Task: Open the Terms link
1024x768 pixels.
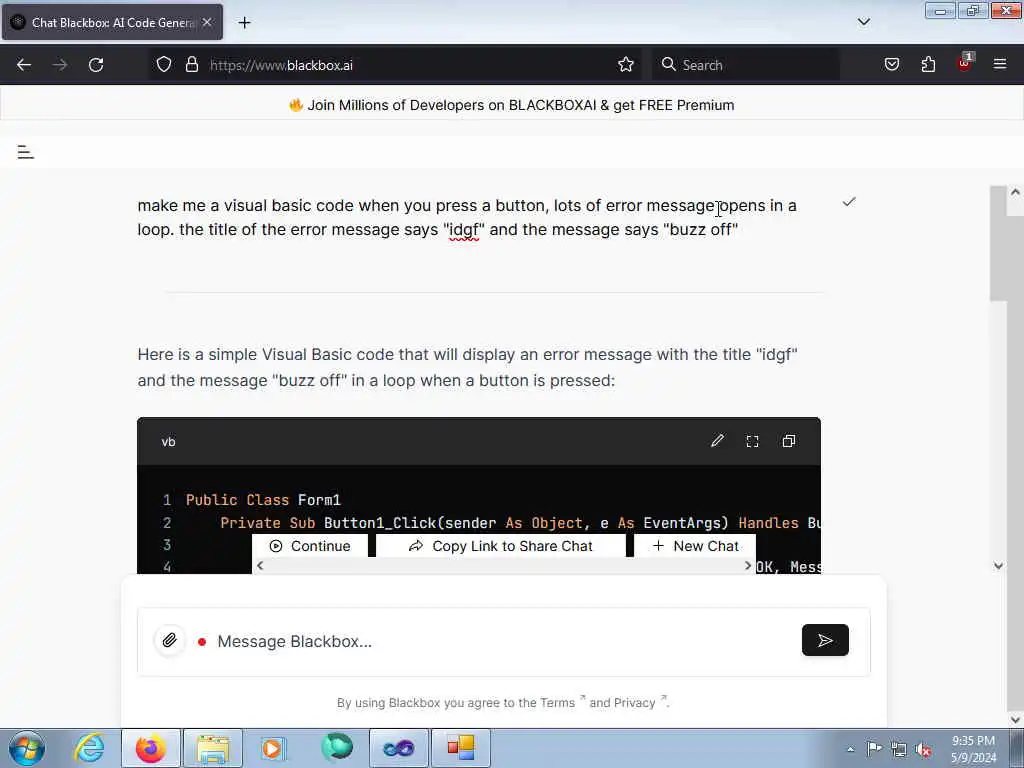Action: [557, 703]
